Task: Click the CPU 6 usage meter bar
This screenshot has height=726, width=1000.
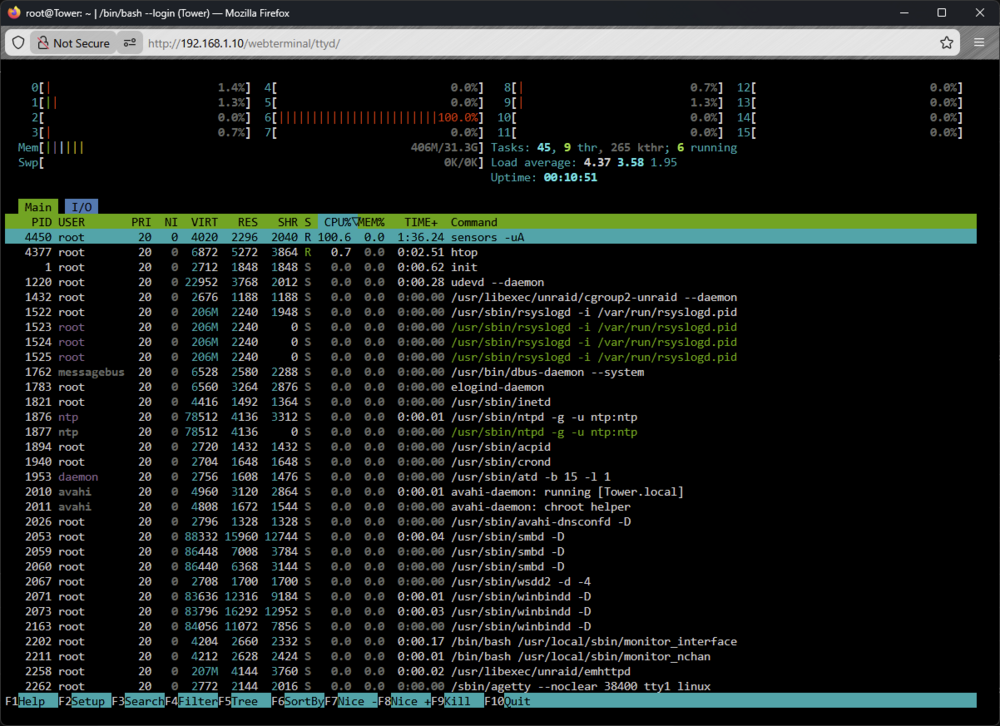Action: (x=374, y=117)
